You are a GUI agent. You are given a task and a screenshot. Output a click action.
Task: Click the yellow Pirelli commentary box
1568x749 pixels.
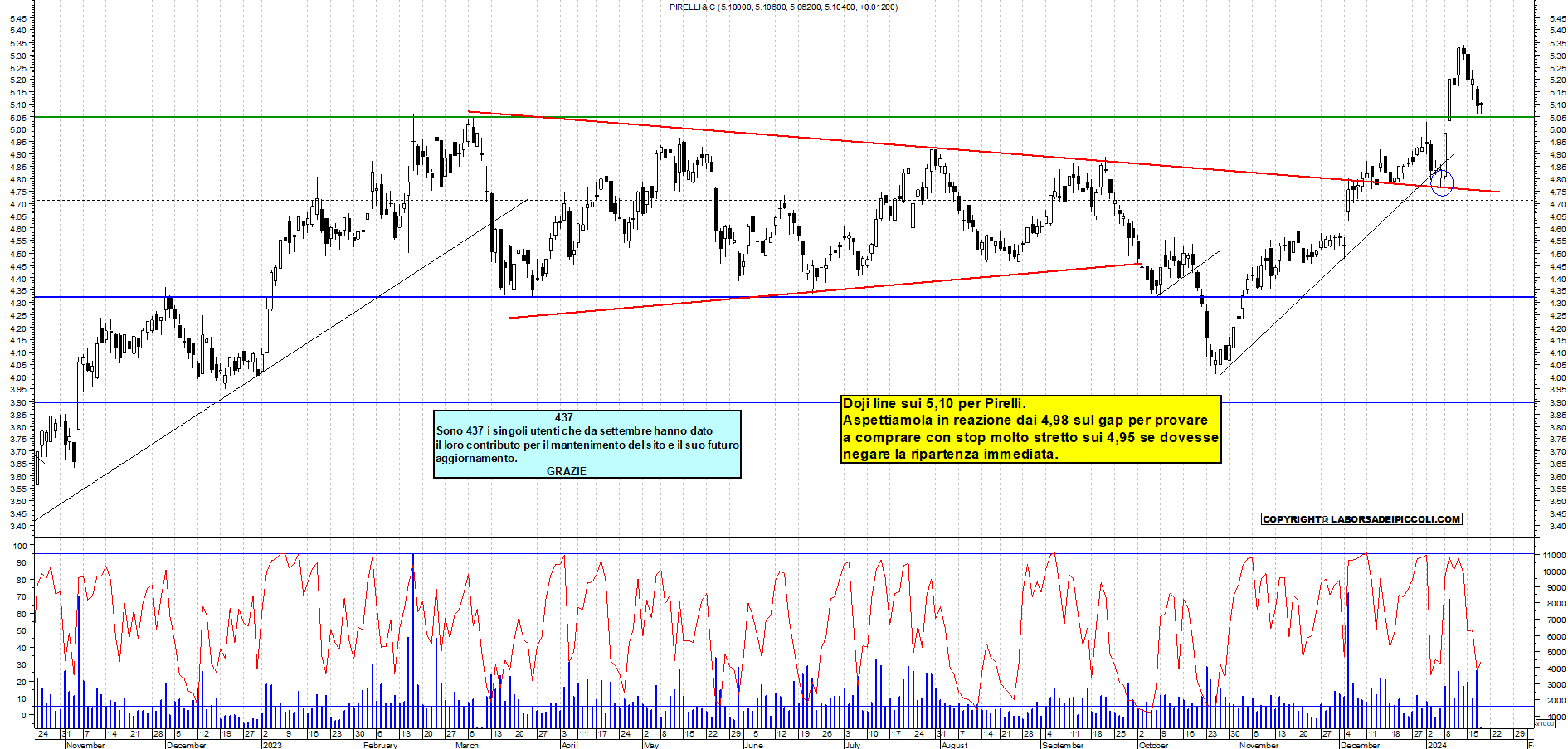coord(1031,429)
